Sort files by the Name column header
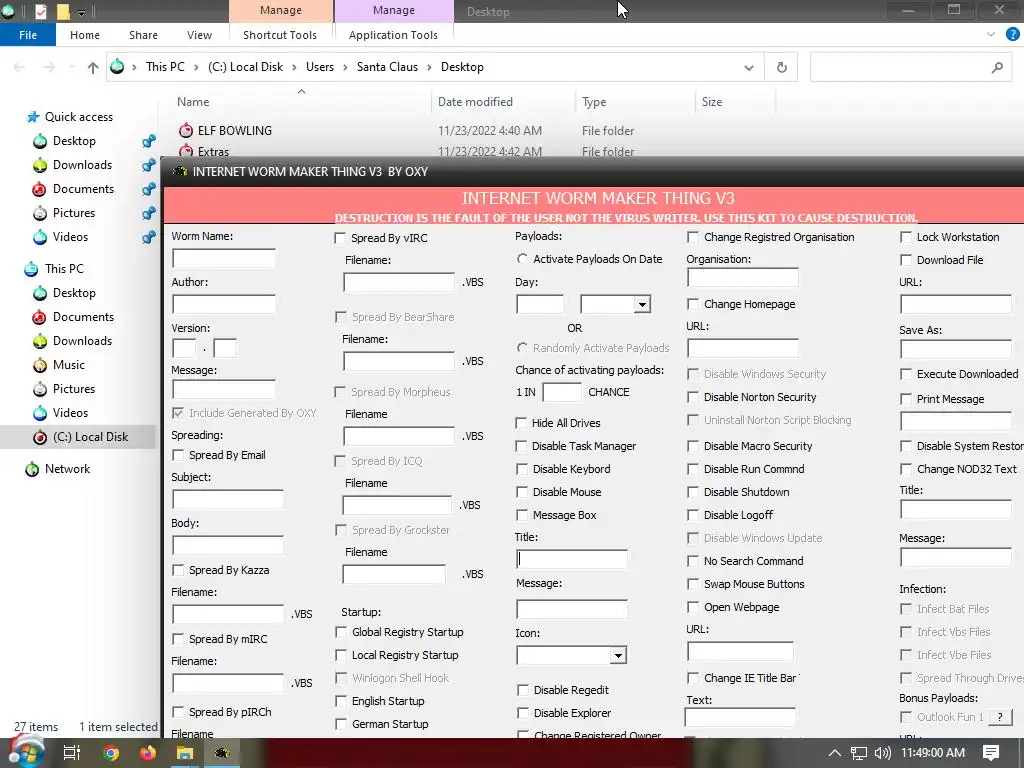Viewport: 1024px width, 768px height. coord(193,102)
